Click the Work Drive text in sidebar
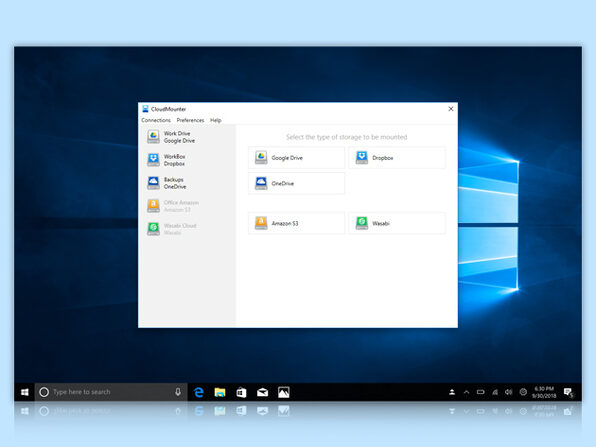This screenshot has height=447, width=596. point(177,133)
